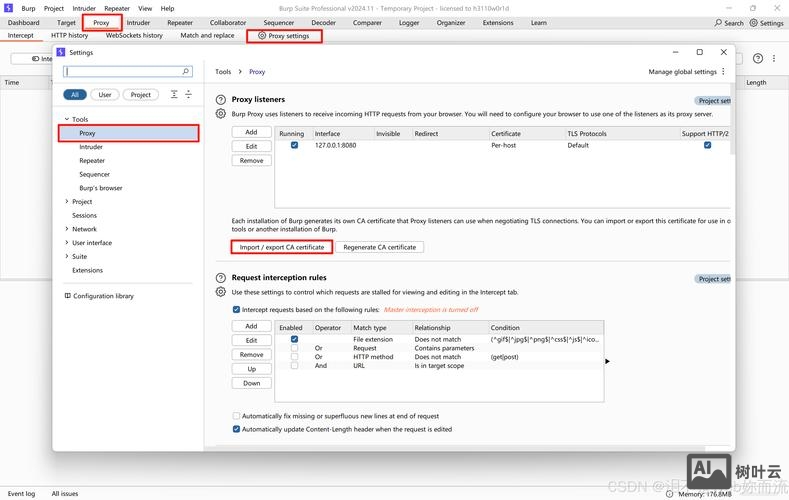Click the expand-all icon beside the Project filter
This screenshot has width=789, height=500.
coord(174,94)
